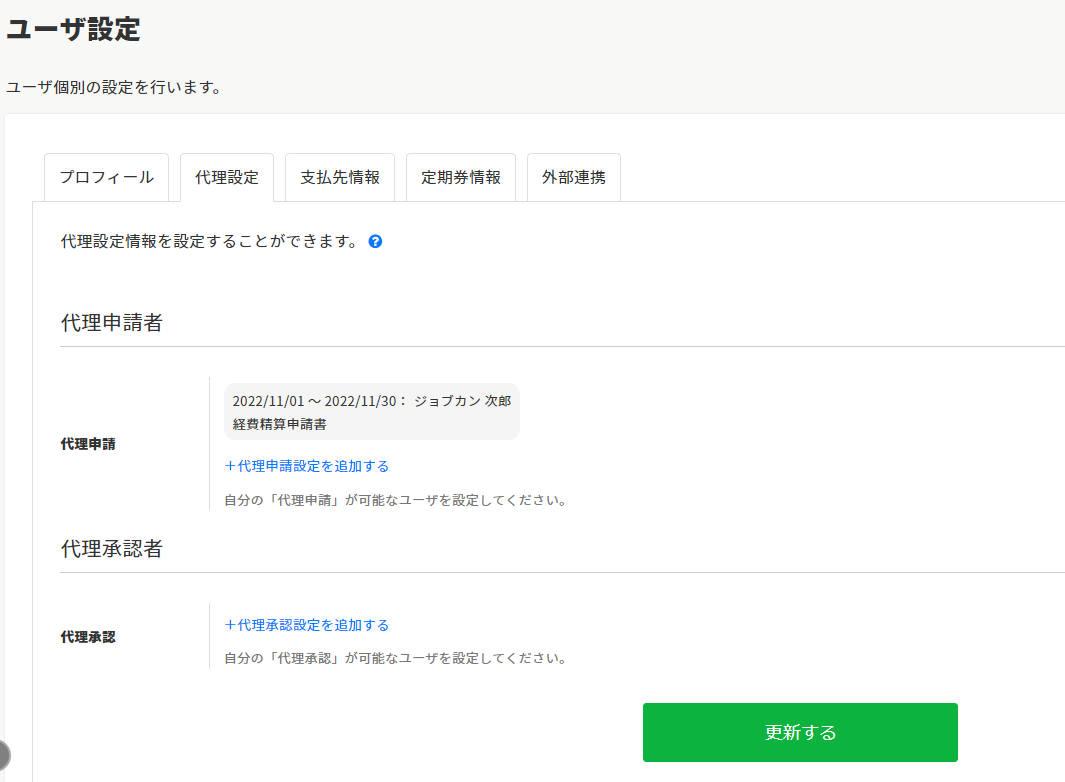Click the 代理設定情報を設定することができます description
1065x782 pixels.
pyautogui.click(x=209, y=242)
